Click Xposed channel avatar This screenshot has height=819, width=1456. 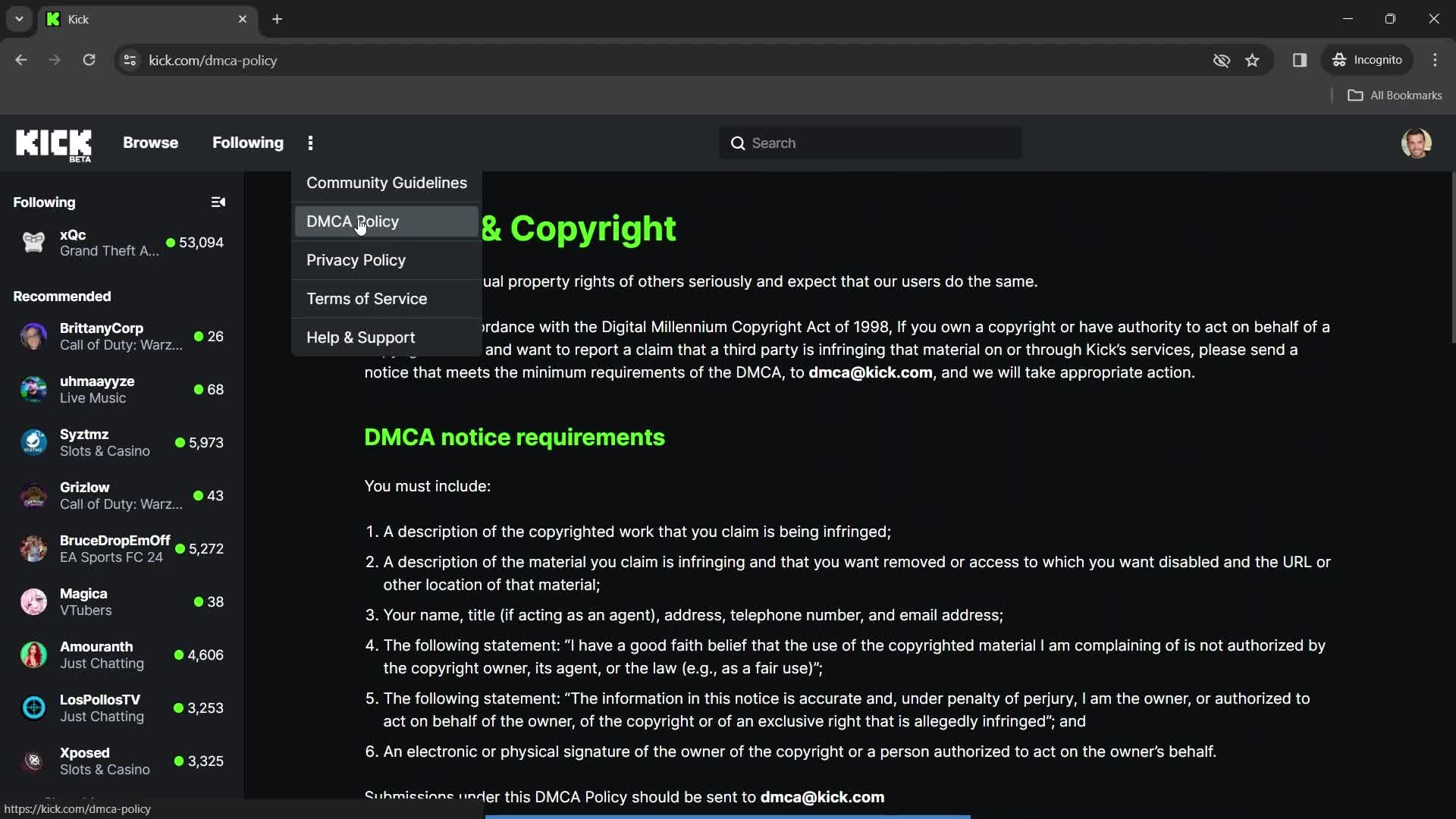click(33, 761)
